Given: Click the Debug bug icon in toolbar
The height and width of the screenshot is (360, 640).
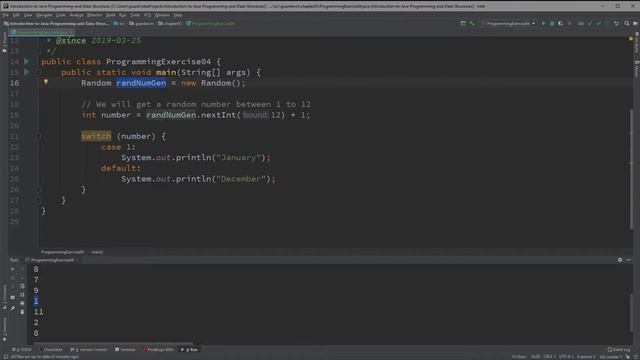Looking at the screenshot, I should tap(552, 24).
